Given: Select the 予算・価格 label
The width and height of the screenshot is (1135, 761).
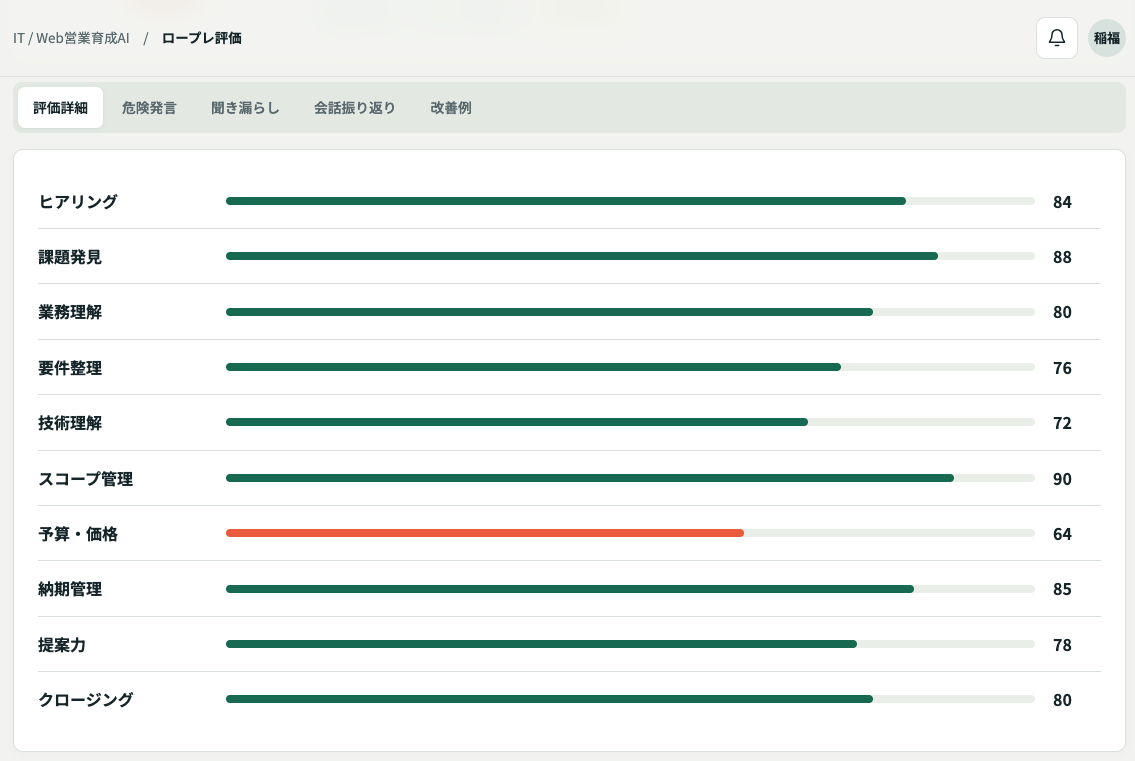Looking at the screenshot, I should pyautogui.click(x=77, y=534).
